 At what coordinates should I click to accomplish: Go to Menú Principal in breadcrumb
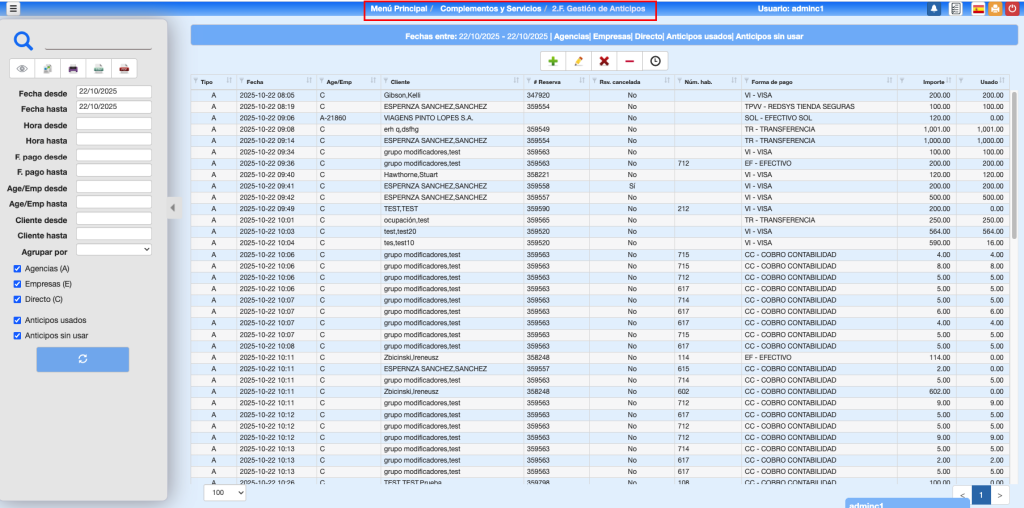click(x=399, y=9)
